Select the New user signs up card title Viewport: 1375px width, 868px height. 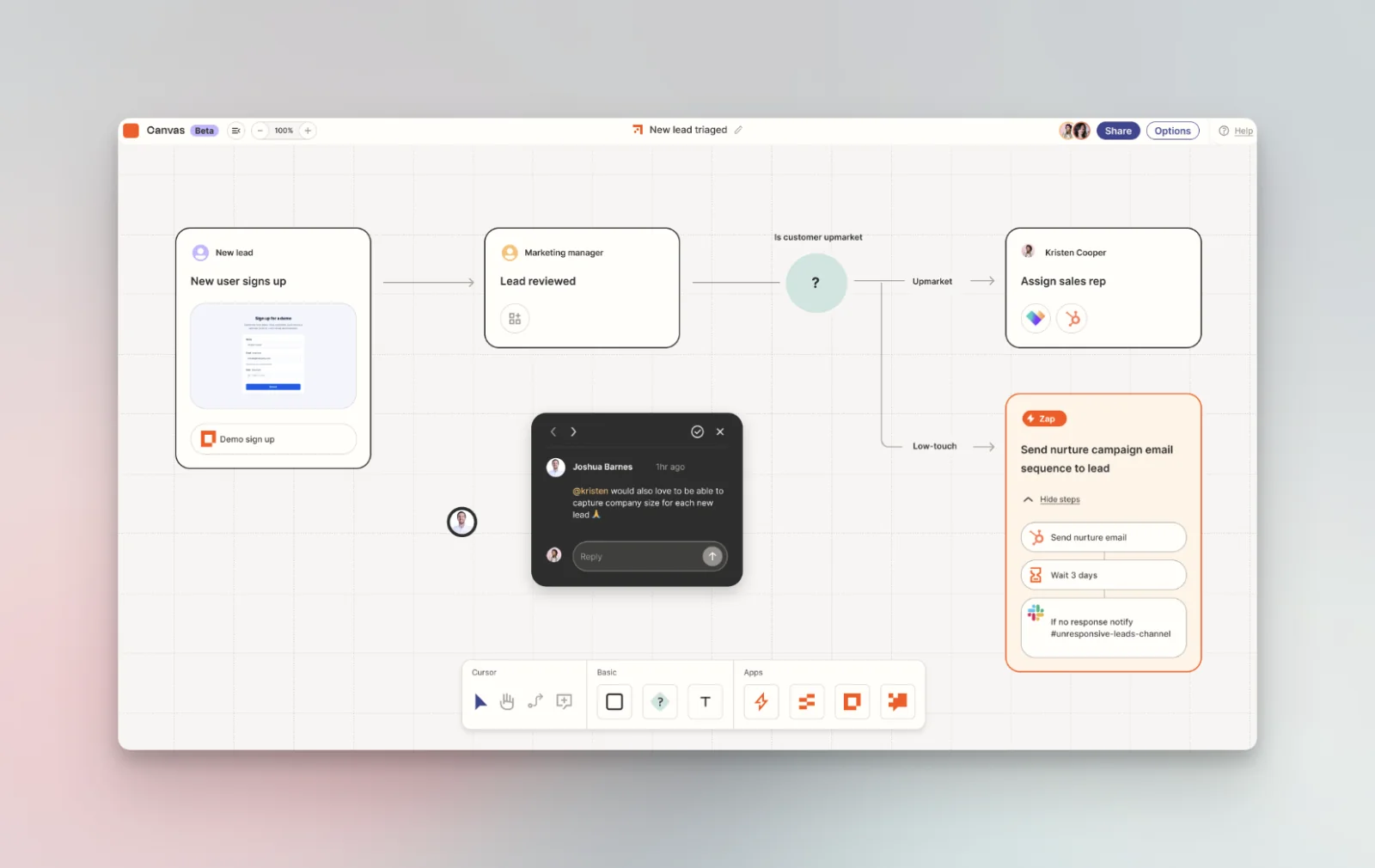click(238, 281)
